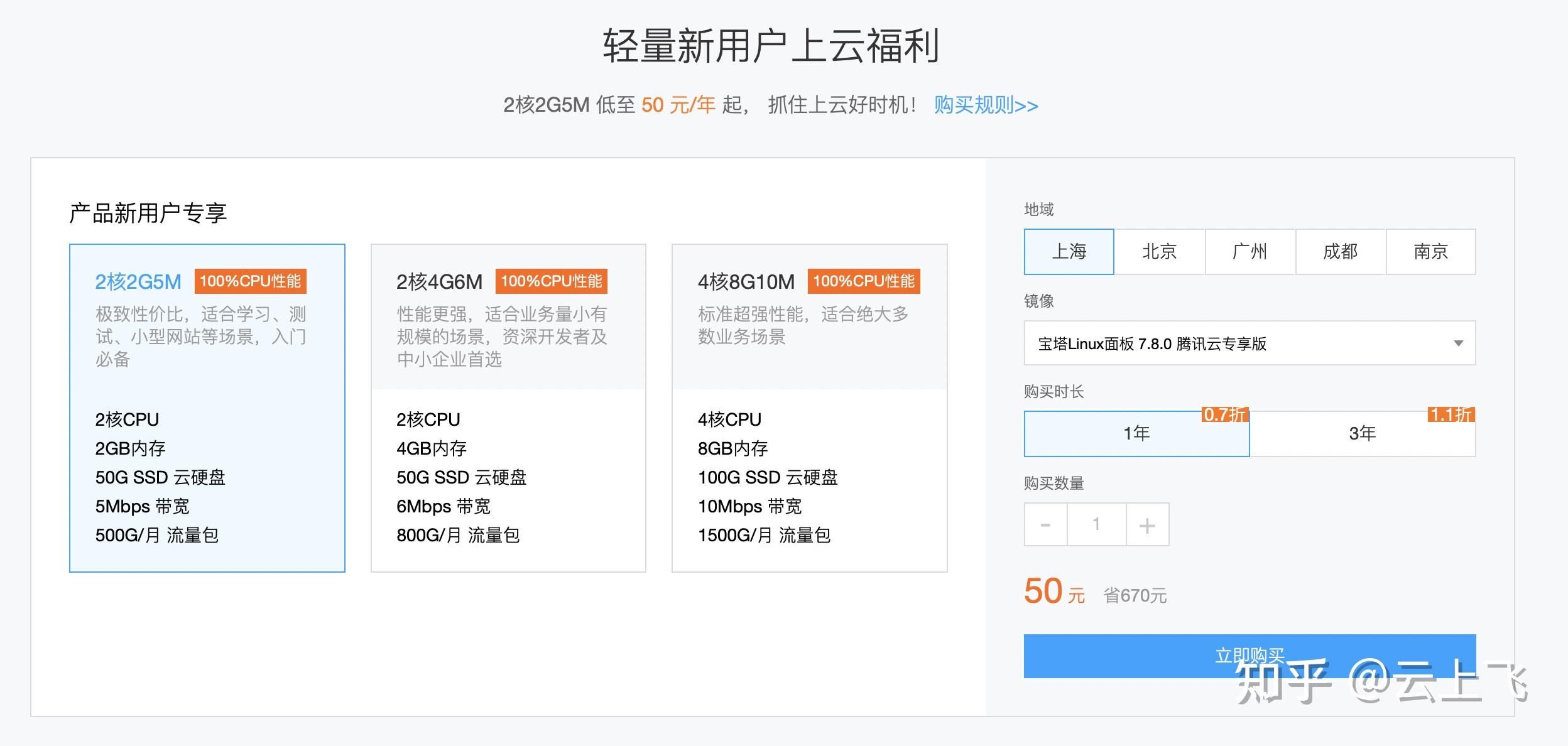Choose 广州 as the region
Screen dimensions: 1568x746
pyautogui.click(x=1249, y=252)
